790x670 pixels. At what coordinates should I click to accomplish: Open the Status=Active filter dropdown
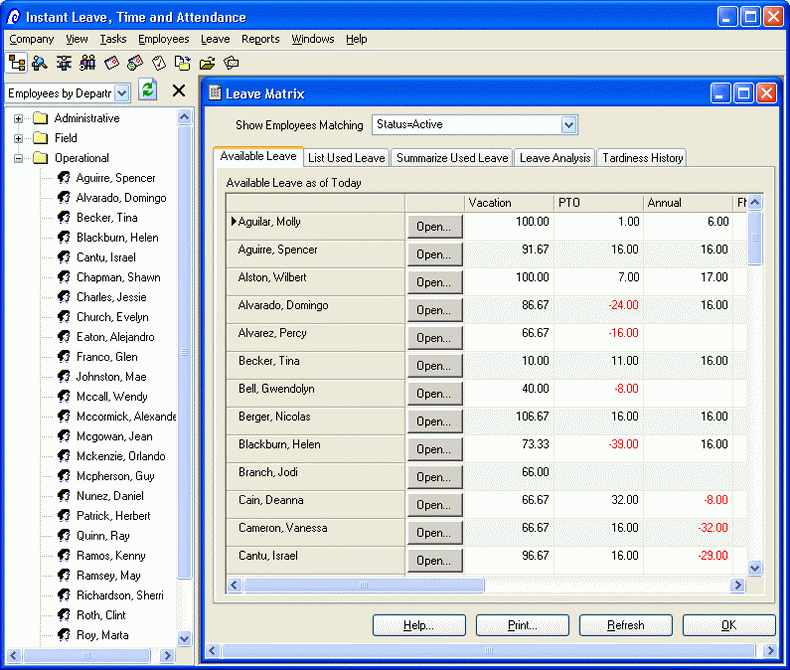coord(569,125)
